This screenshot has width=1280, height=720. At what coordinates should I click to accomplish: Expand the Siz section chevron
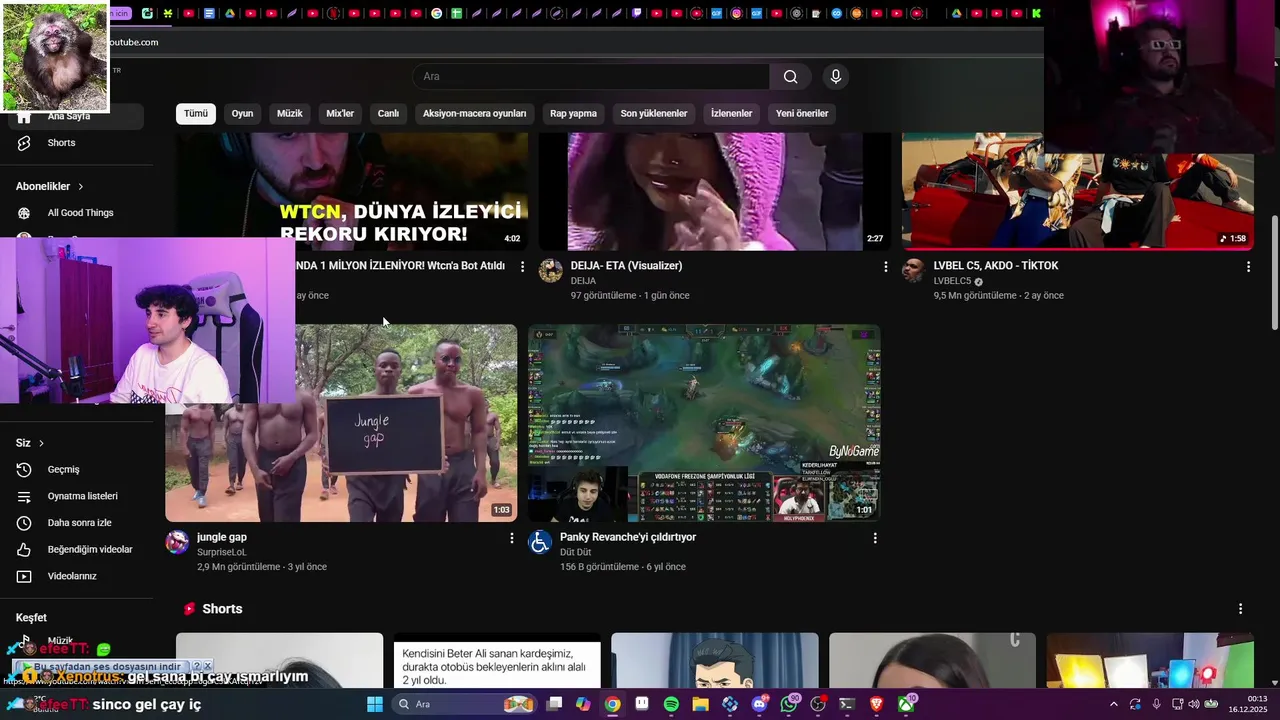[x=41, y=443]
